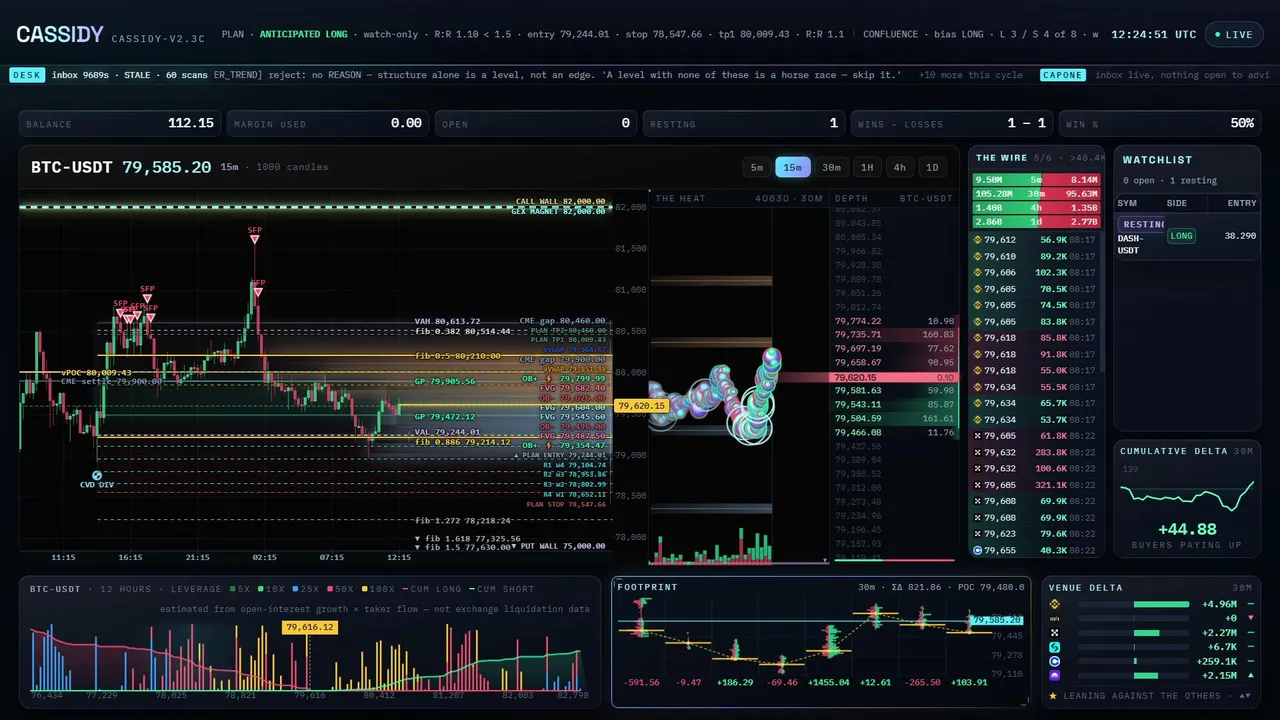Click the BALANCE 112.15 card

(122, 123)
